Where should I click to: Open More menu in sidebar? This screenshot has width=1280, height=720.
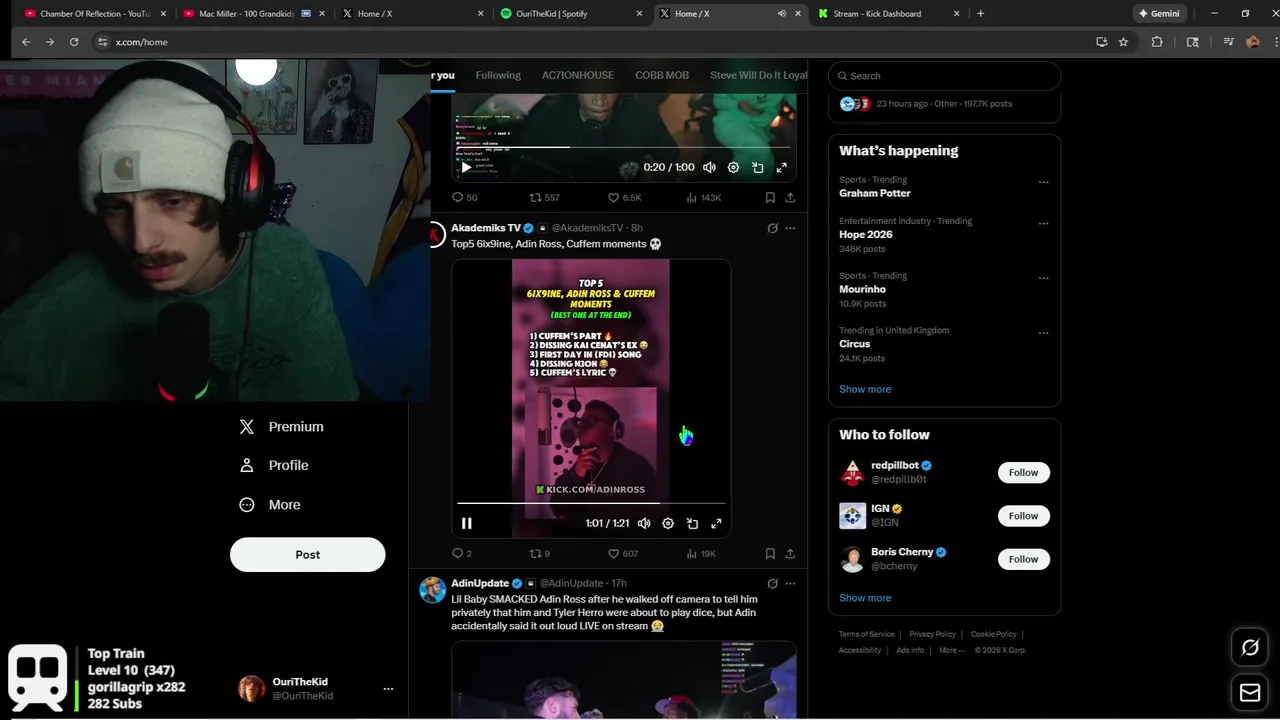(x=269, y=505)
